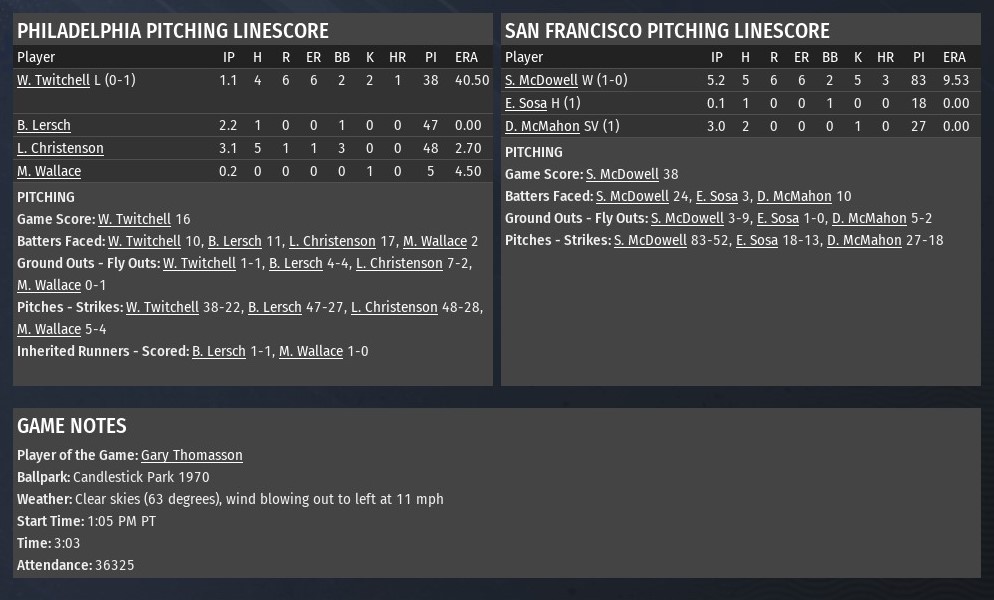Open W. Twitchell in Philadelphia linescore table
The height and width of the screenshot is (600, 994).
[53, 80]
